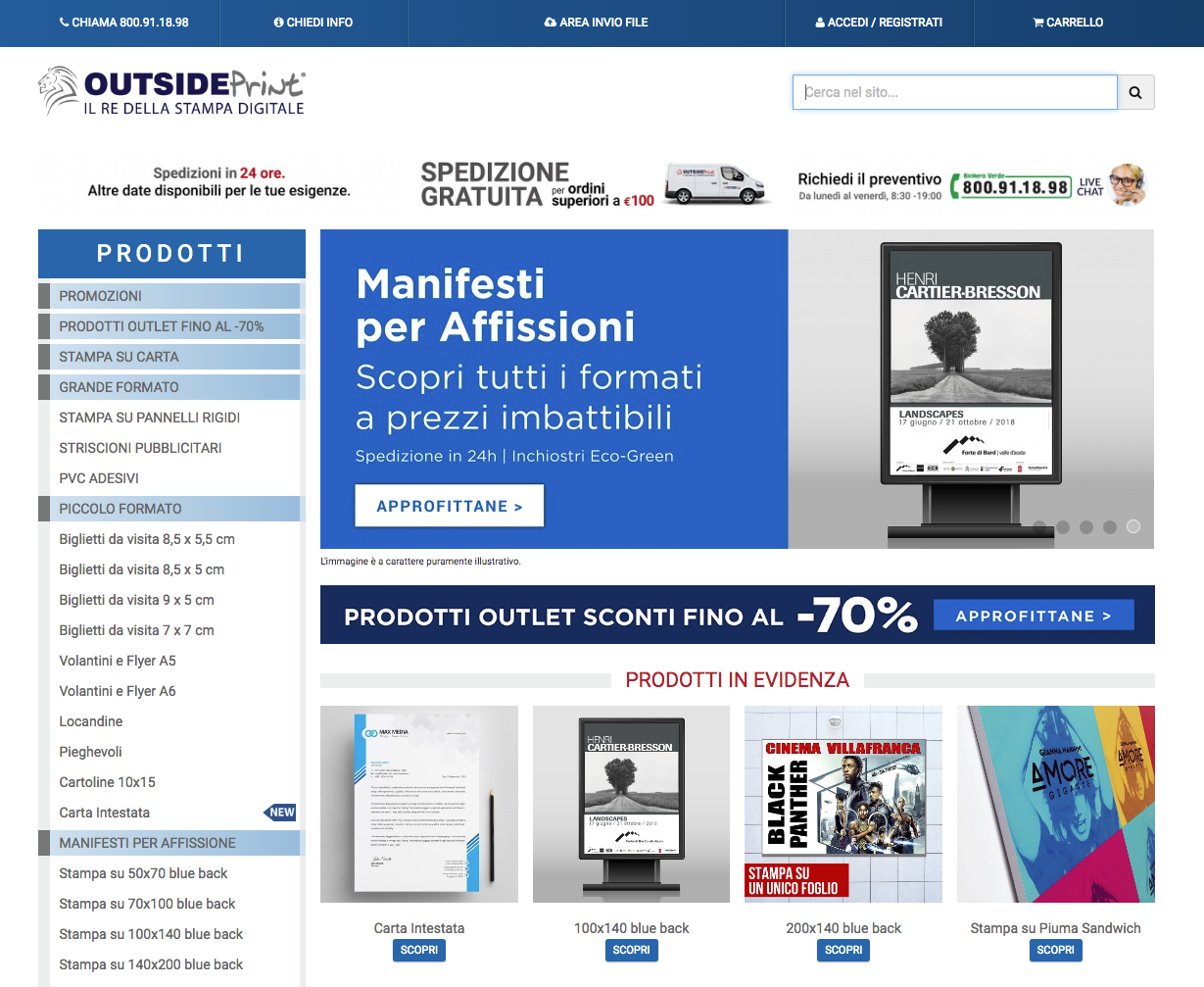Click the Spedizioni in 24 ore notice
1204x987 pixels.
pyautogui.click(x=219, y=182)
